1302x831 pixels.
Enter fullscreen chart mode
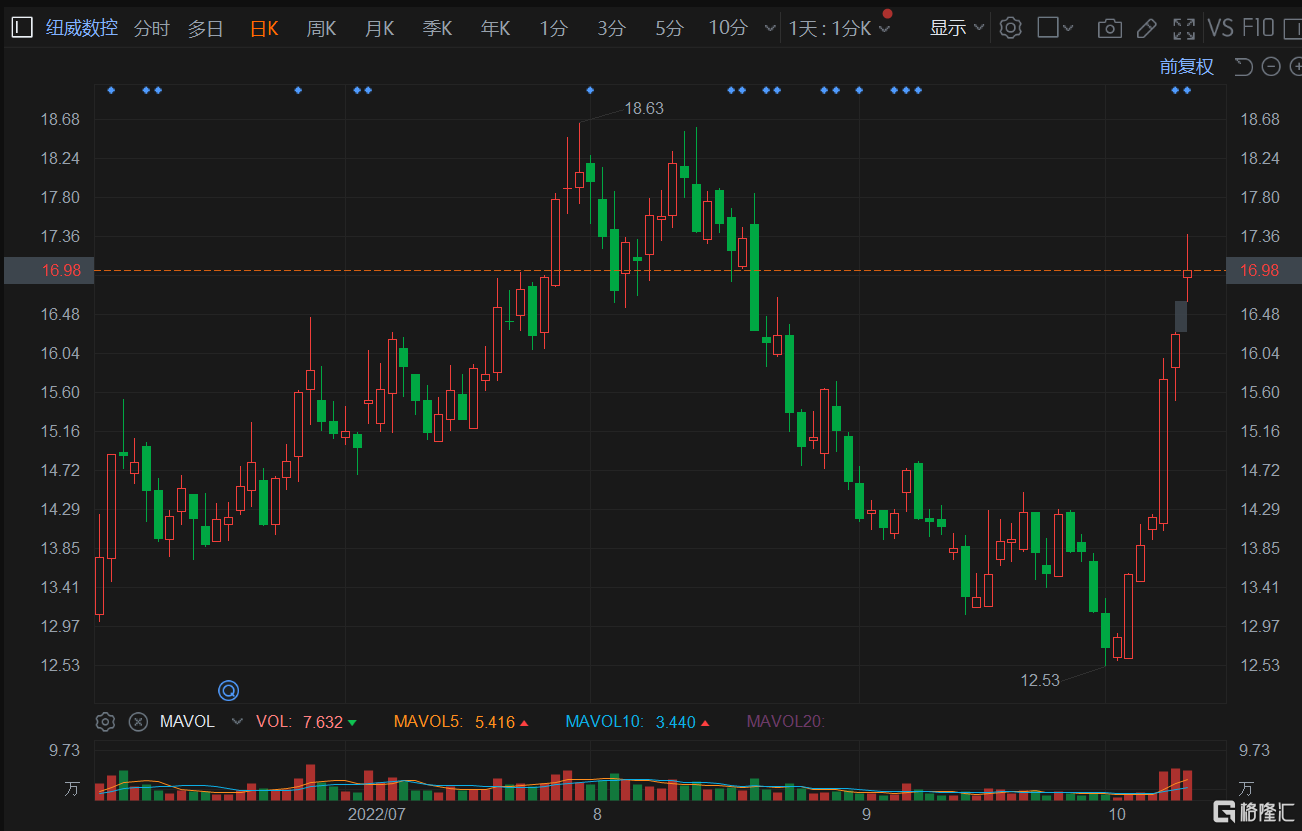pos(1184,28)
